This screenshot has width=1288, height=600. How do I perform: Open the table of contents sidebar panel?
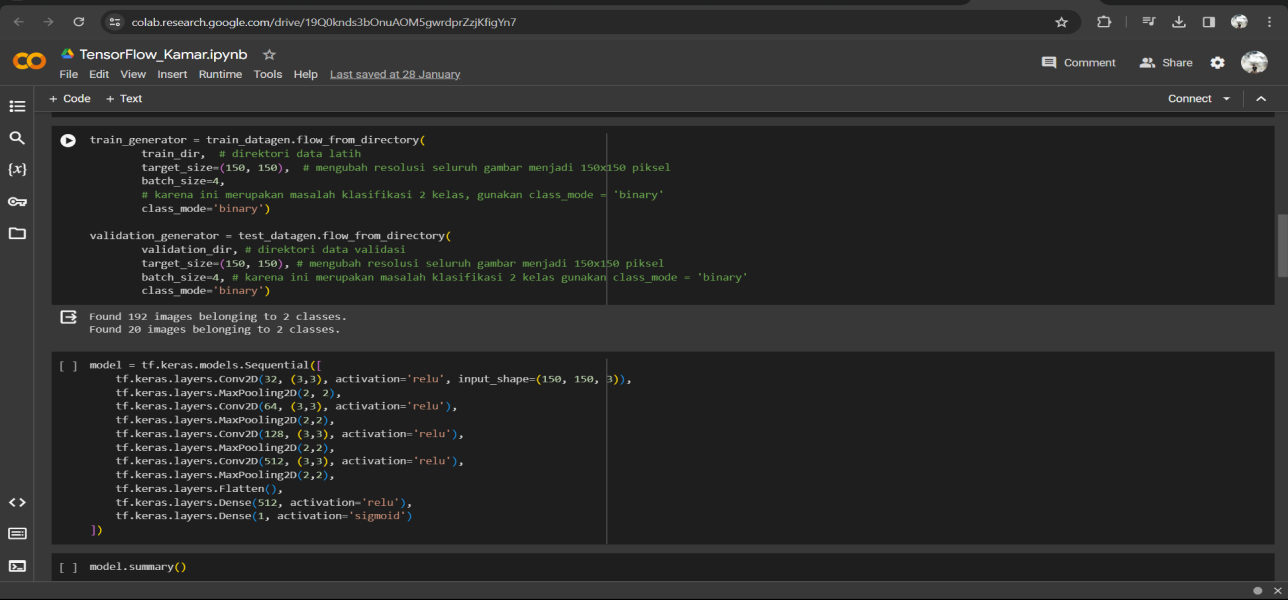(17, 106)
